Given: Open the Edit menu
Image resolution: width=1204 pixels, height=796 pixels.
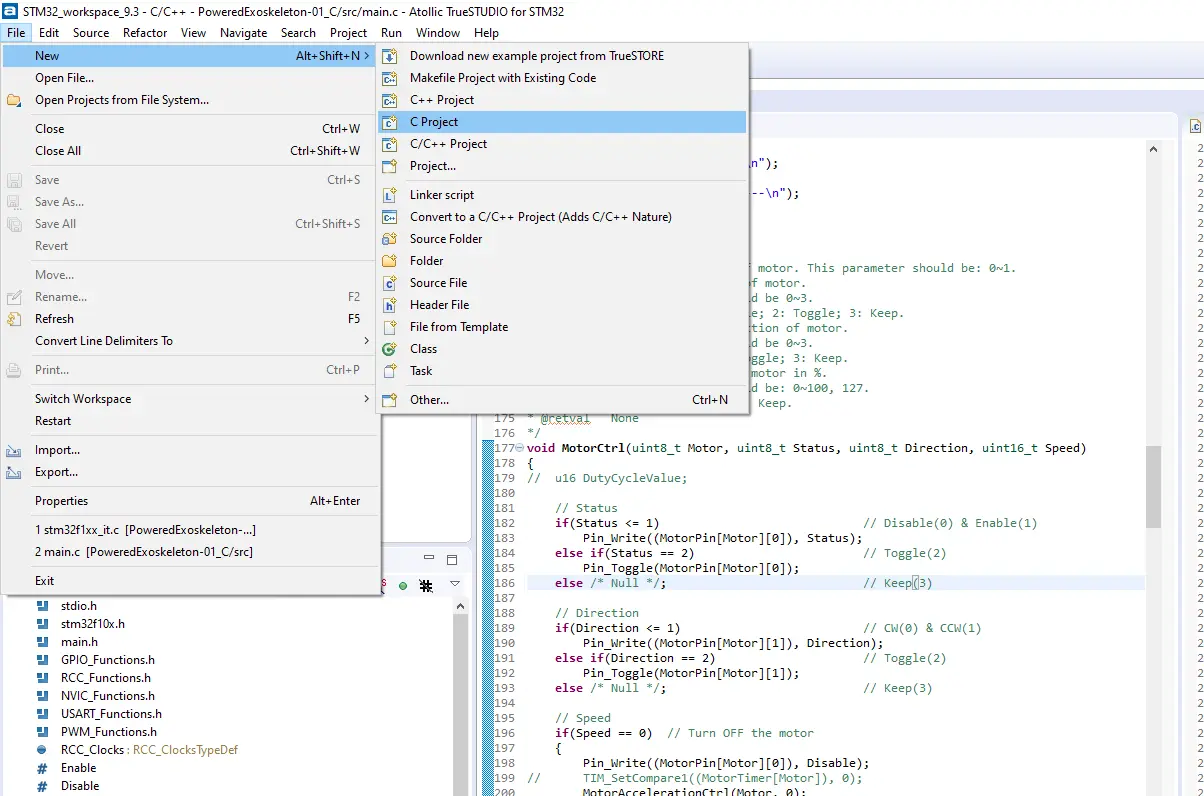Looking at the screenshot, I should tap(49, 33).
